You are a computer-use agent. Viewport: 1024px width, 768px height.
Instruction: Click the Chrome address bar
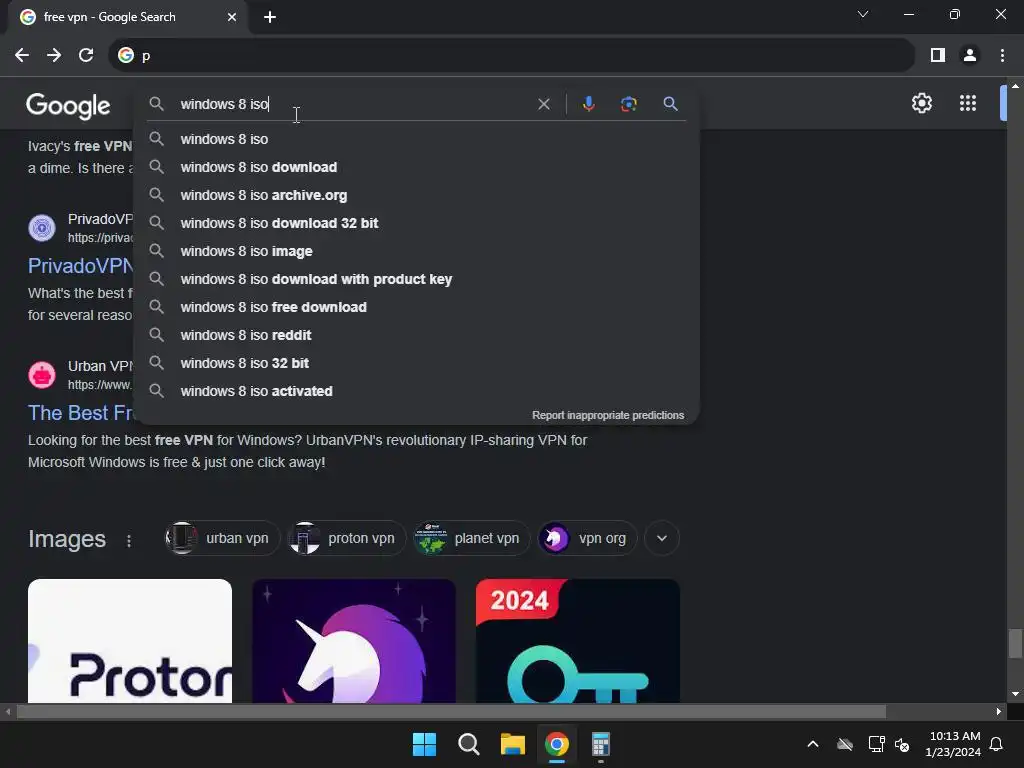[x=511, y=56]
